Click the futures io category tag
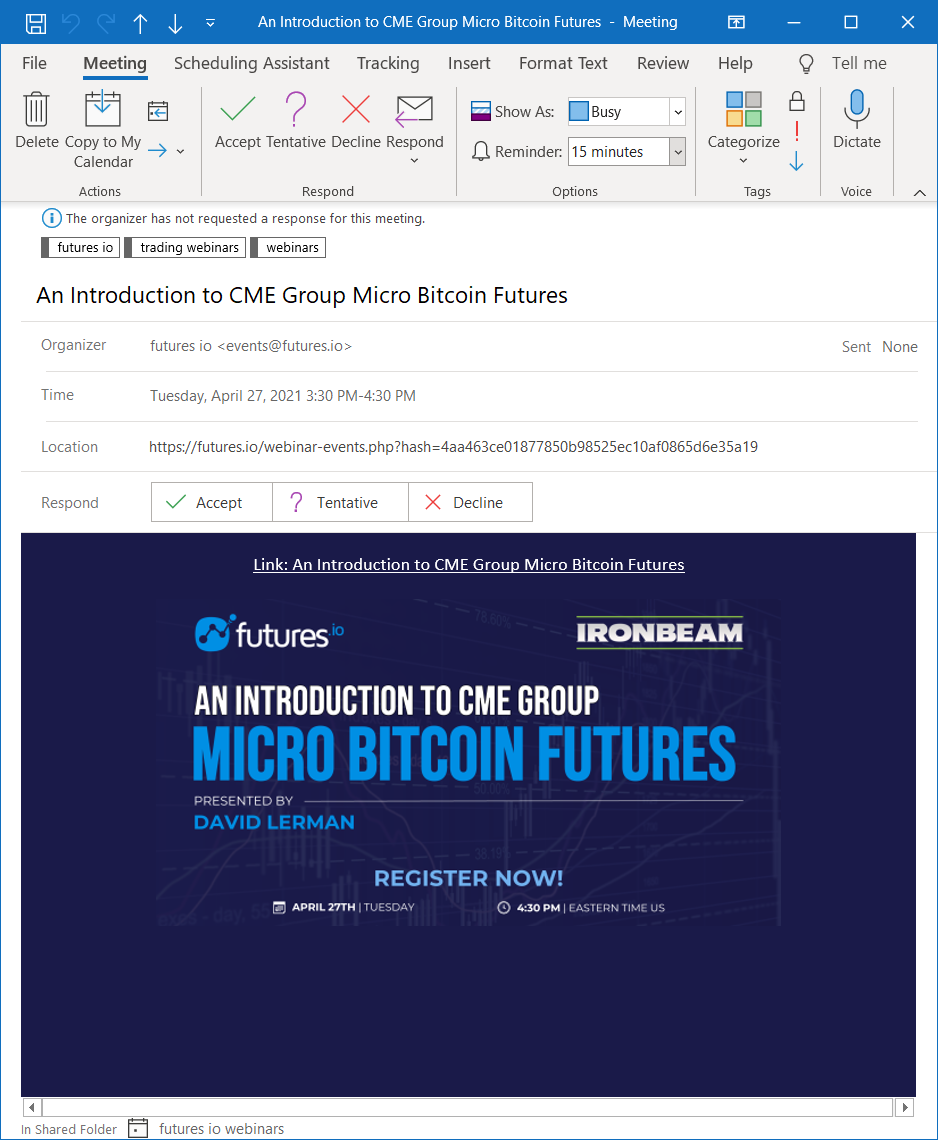This screenshot has width=938, height=1140. click(80, 248)
